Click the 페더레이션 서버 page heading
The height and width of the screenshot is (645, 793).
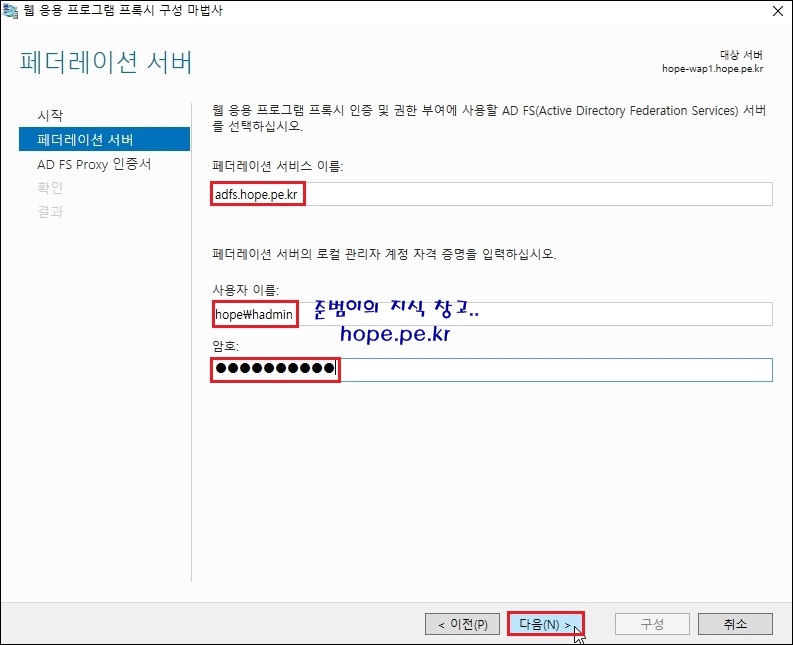click(x=106, y=62)
